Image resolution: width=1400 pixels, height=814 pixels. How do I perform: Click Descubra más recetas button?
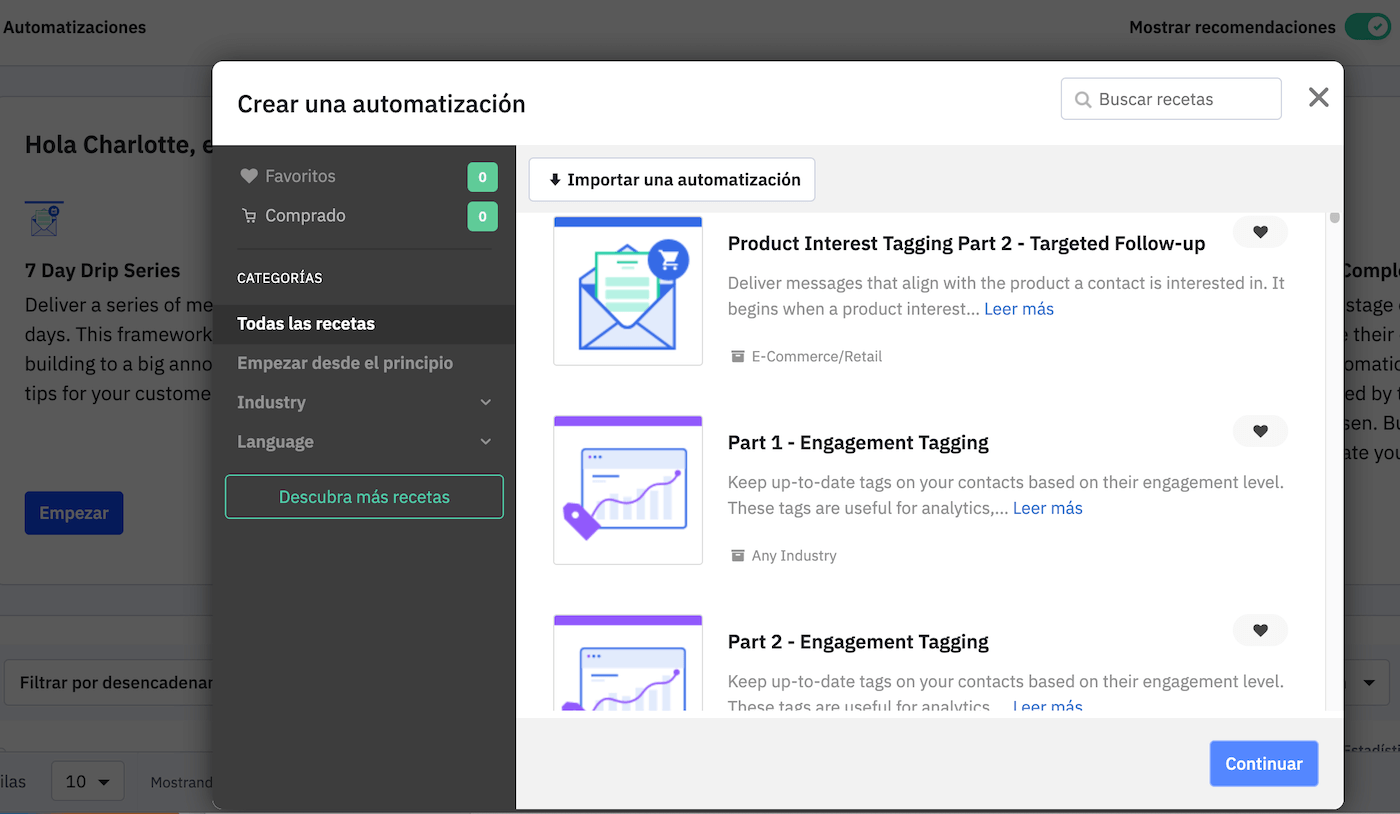[364, 497]
